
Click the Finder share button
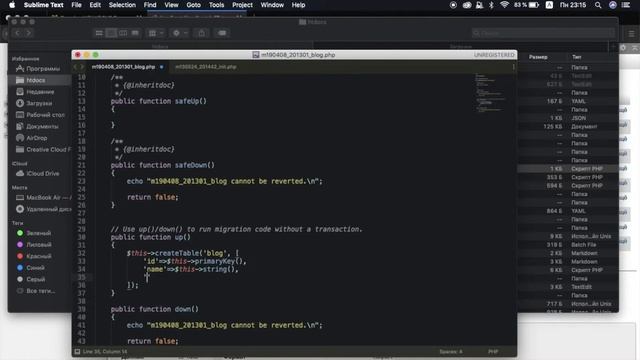[202, 33]
